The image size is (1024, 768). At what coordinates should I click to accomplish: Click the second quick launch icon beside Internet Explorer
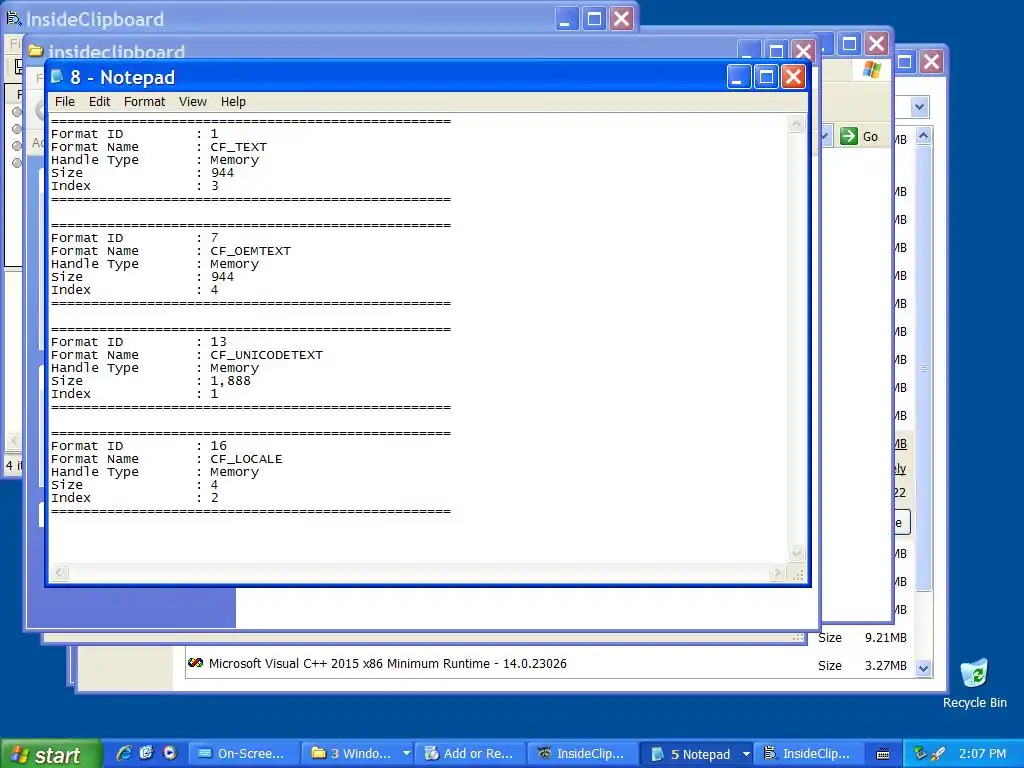click(x=146, y=753)
